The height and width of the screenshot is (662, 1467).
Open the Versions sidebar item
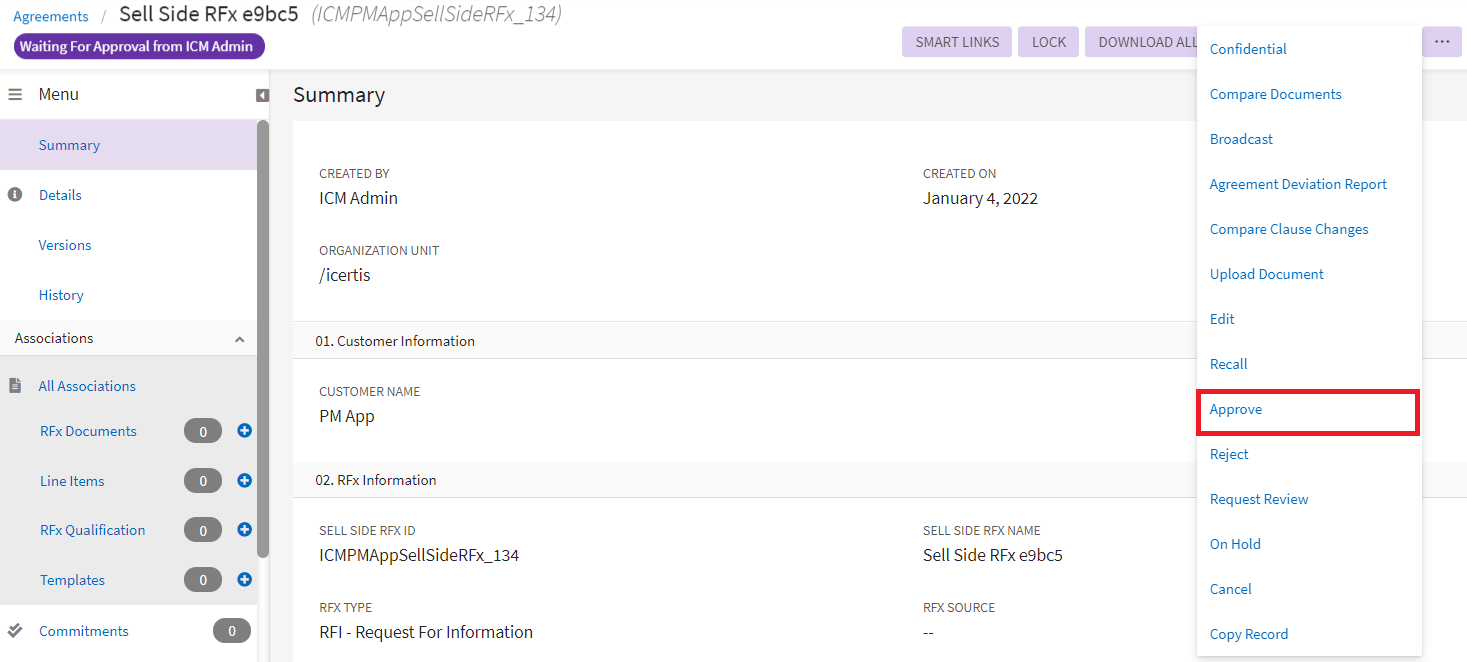[x=65, y=245]
